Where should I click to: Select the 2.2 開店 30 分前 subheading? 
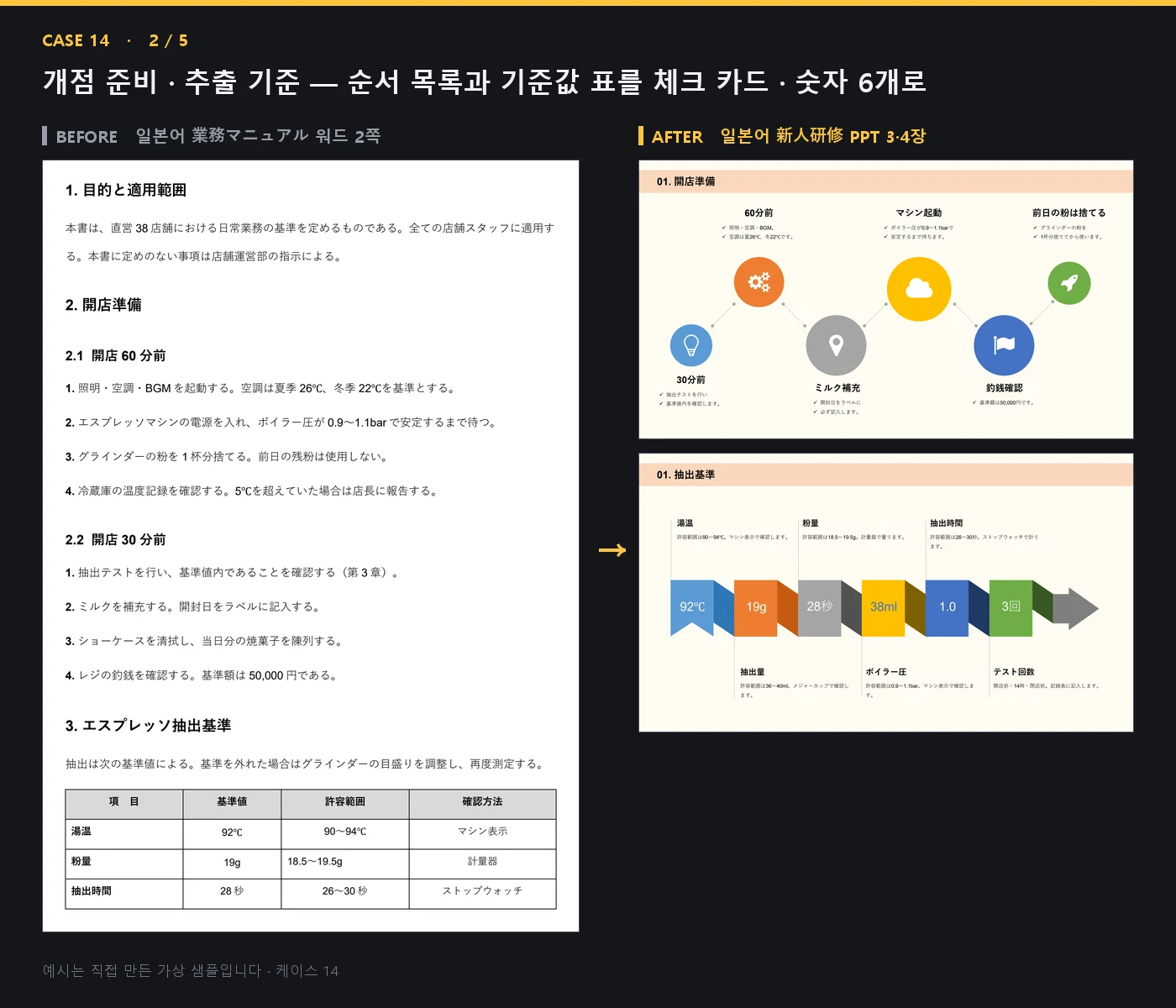pyautogui.click(x=116, y=539)
